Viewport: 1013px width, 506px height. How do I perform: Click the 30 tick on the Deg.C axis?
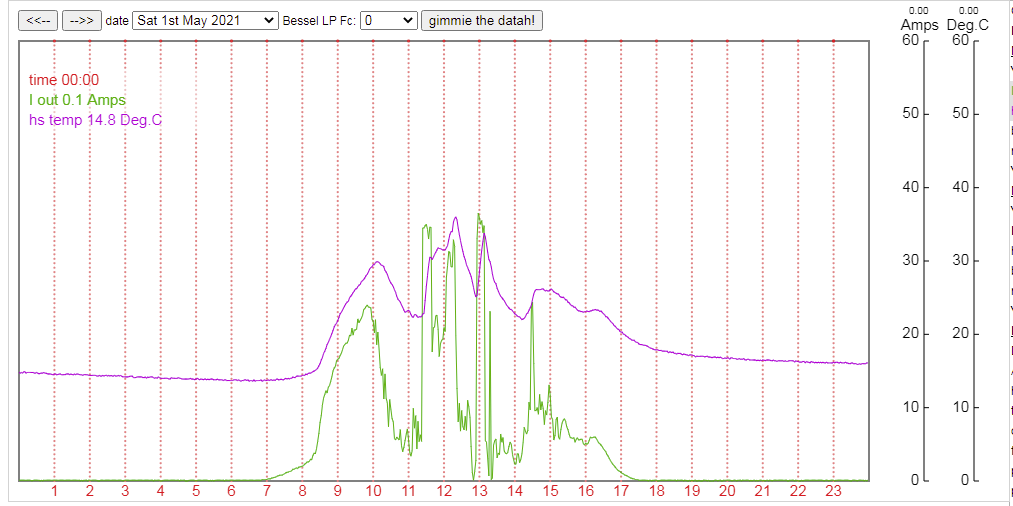[x=959, y=260]
